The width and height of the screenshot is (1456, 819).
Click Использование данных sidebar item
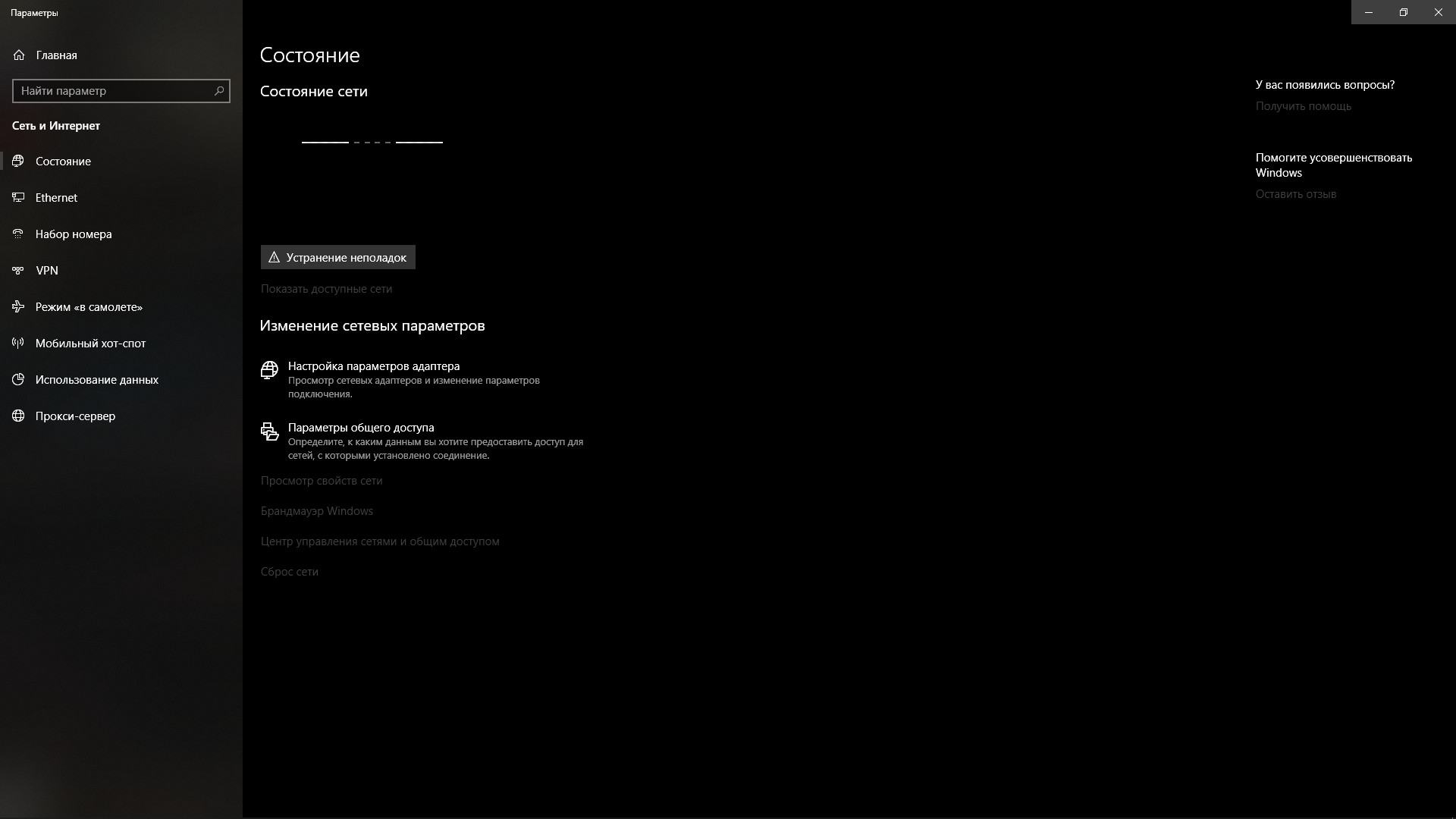click(96, 379)
